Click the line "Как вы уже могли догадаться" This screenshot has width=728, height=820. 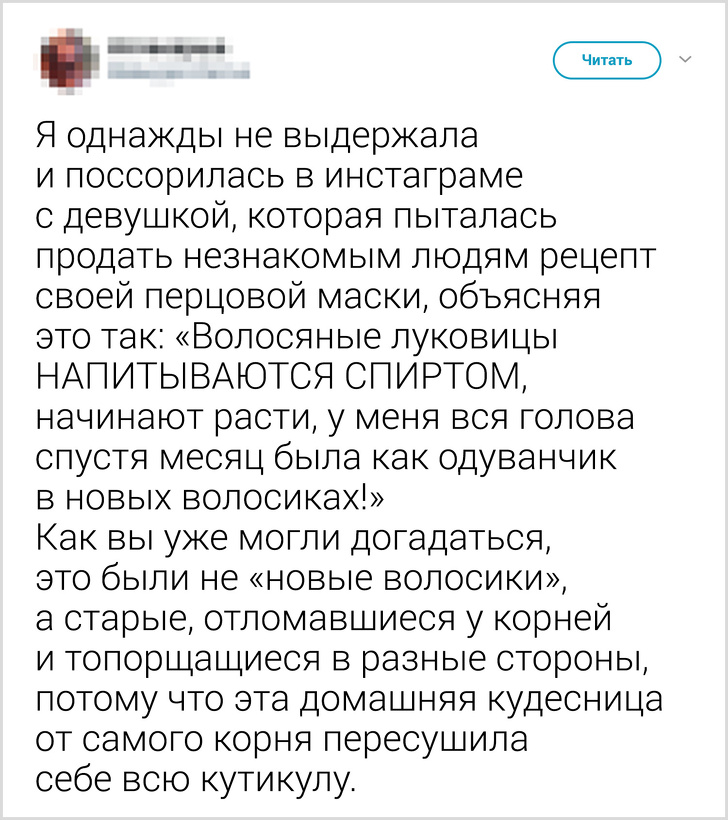click(294, 541)
